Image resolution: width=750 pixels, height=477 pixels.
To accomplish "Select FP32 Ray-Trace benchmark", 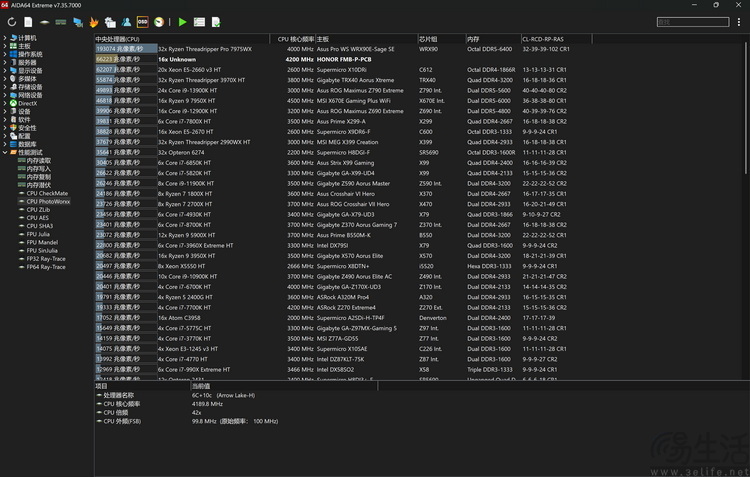I will [46, 259].
